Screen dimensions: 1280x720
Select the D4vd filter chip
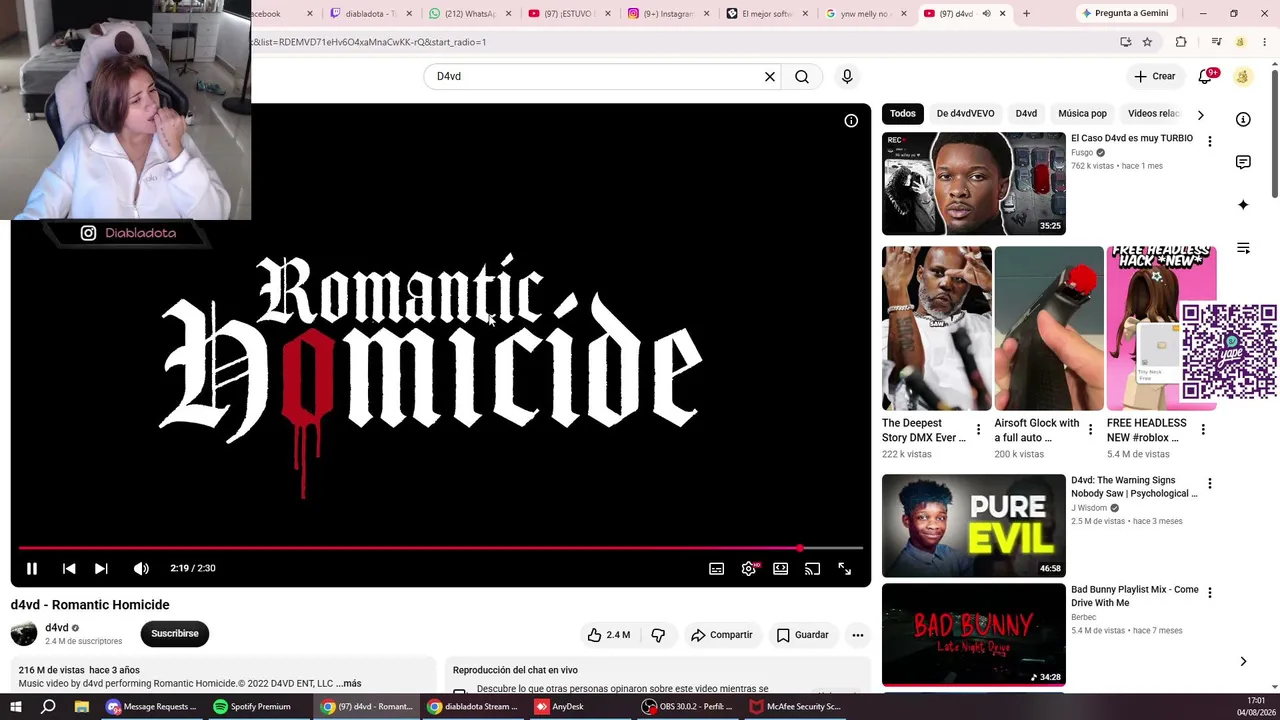[1026, 114]
